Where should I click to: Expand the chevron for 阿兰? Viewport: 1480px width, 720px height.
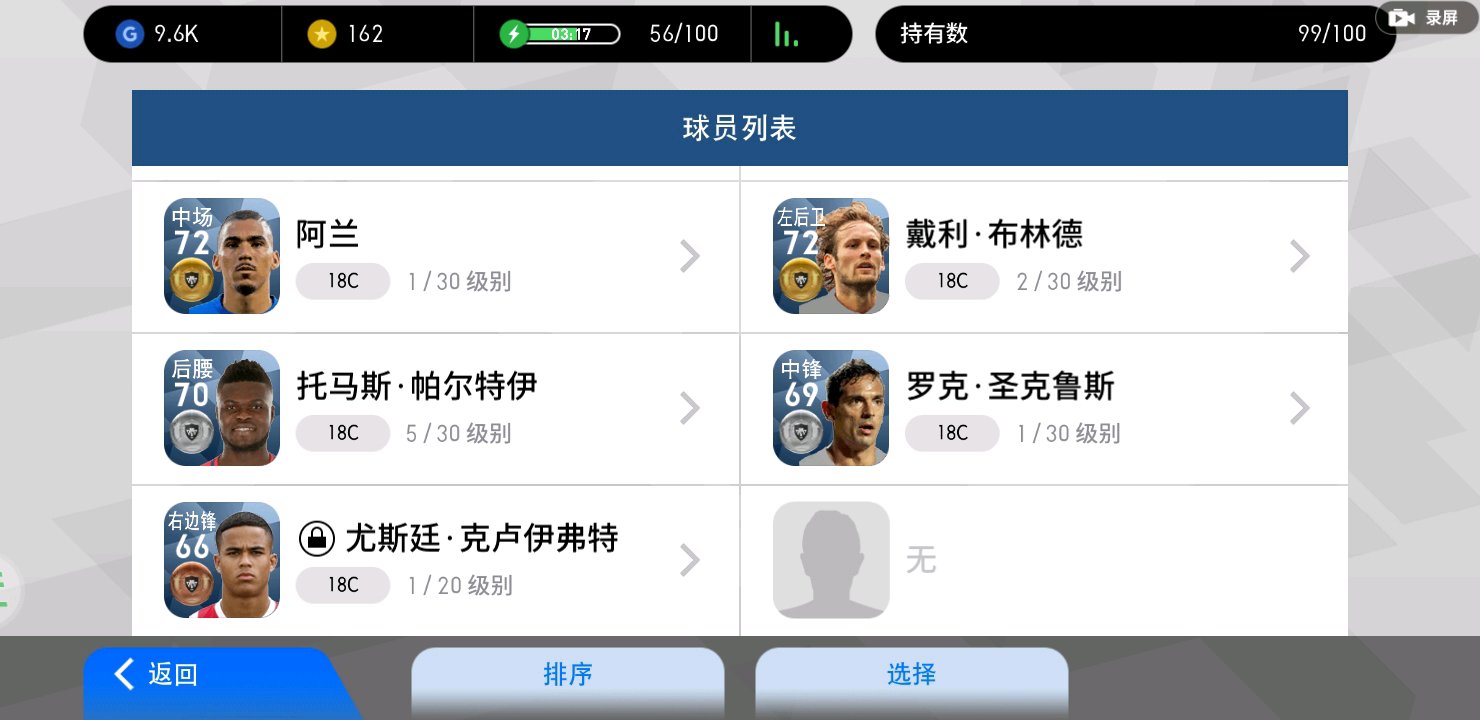click(x=689, y=256)
